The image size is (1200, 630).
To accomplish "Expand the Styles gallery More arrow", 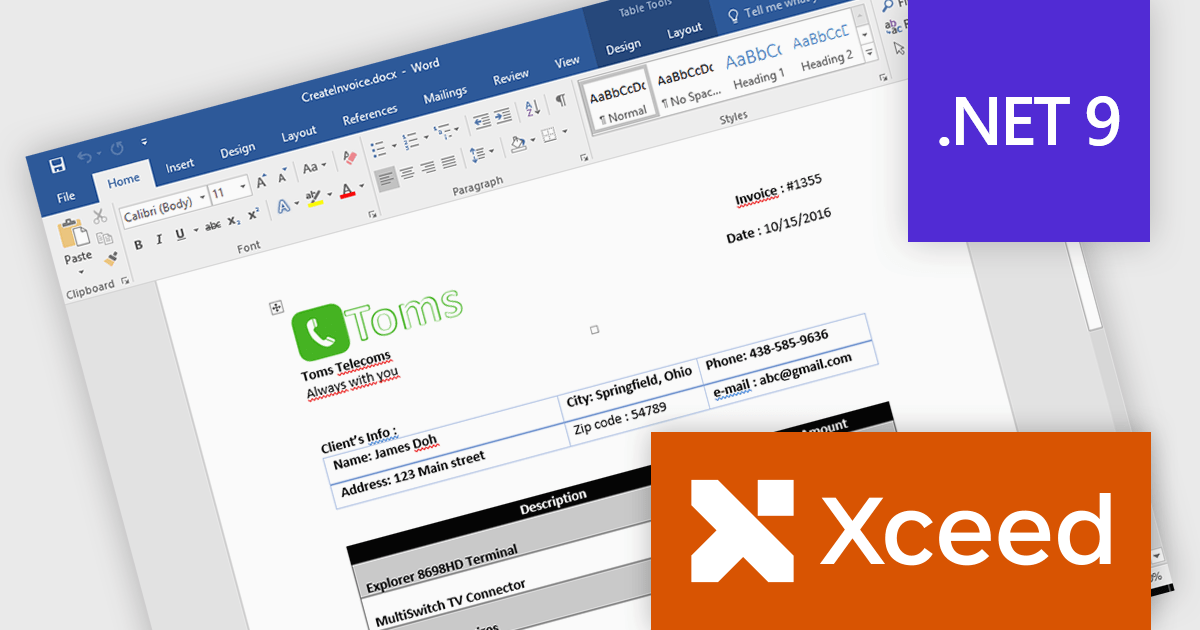I will pyautogui.click(x=868, y=50).
